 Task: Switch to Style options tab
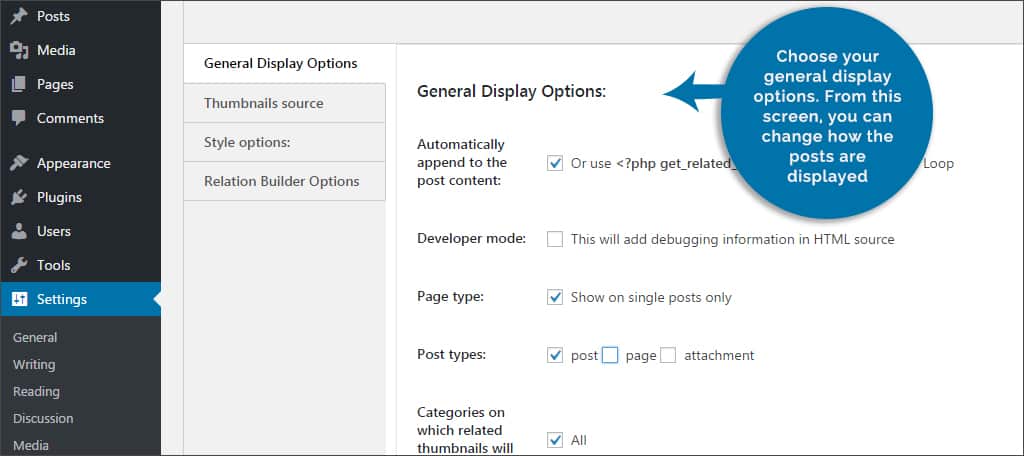tap(285, 142)
